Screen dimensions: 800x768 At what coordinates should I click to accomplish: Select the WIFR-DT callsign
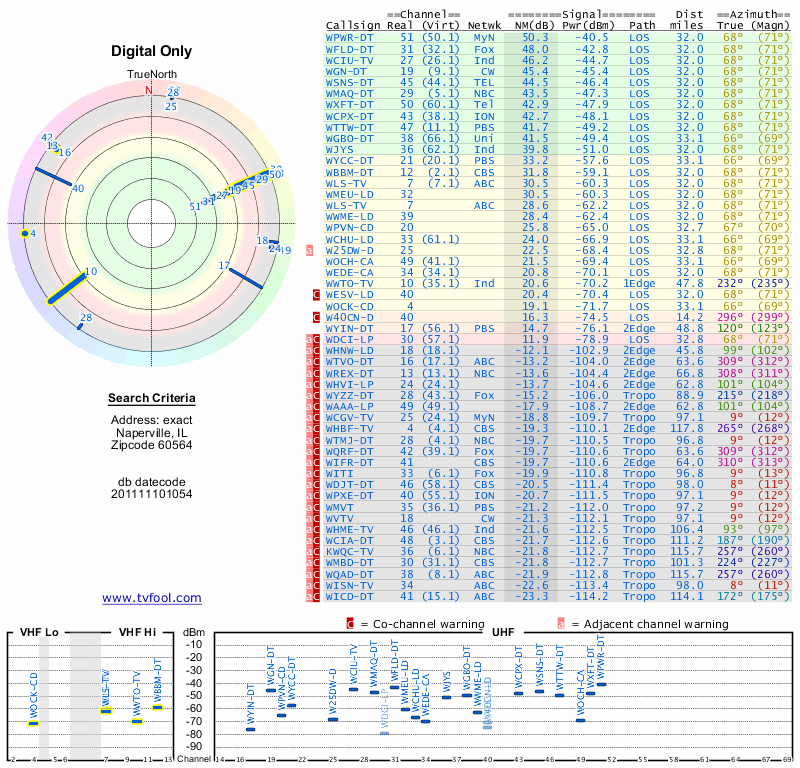click(349, 462)
